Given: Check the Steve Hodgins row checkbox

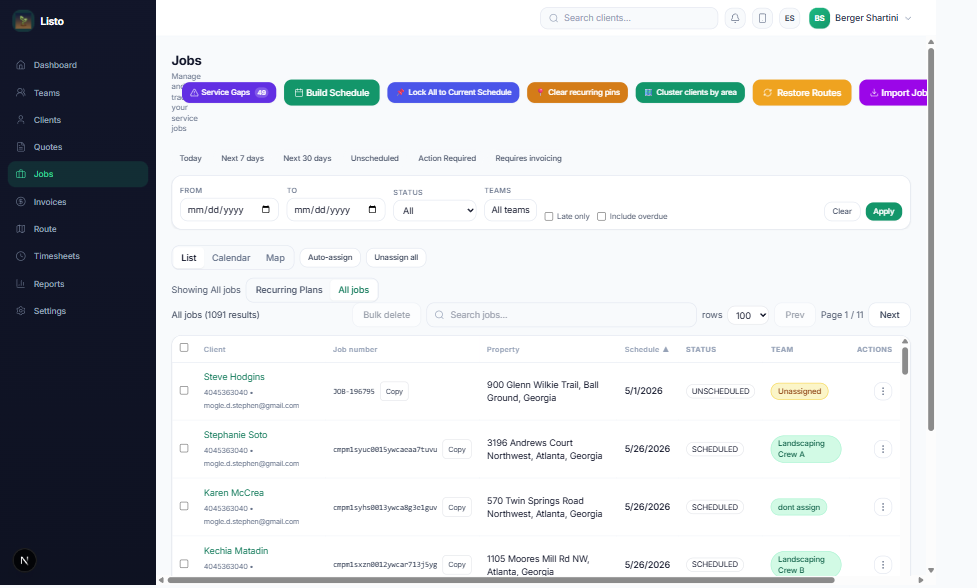Looking at the screenshot, I should coord(184,391).
